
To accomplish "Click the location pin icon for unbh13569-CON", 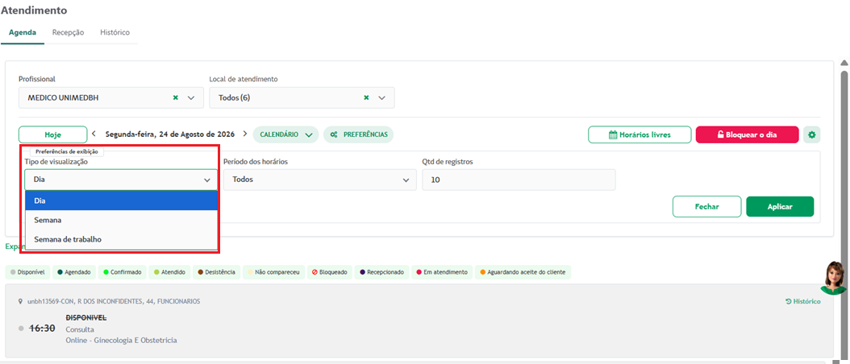I will pyautogui.click(x=21, y=301).
